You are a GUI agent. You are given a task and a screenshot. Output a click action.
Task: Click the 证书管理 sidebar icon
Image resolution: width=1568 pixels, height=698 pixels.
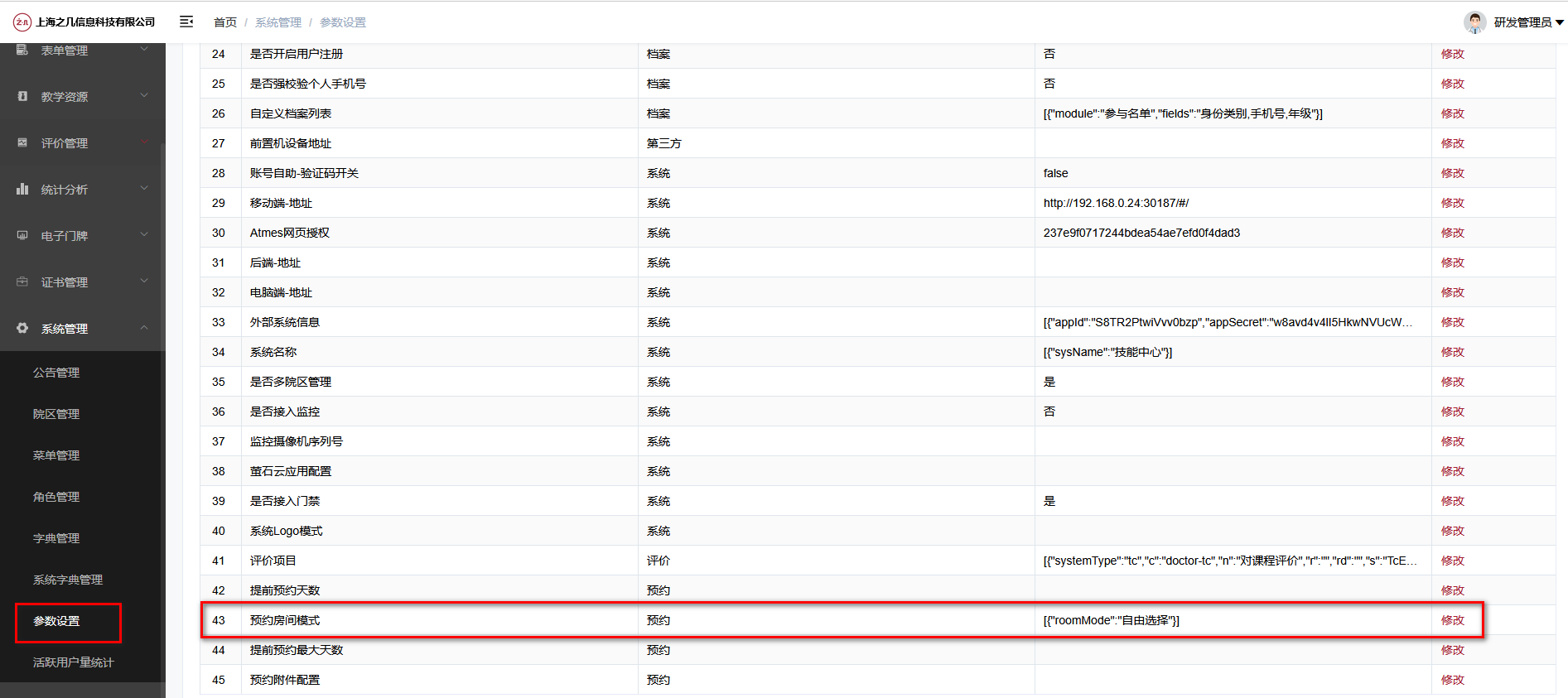[22, 282]
